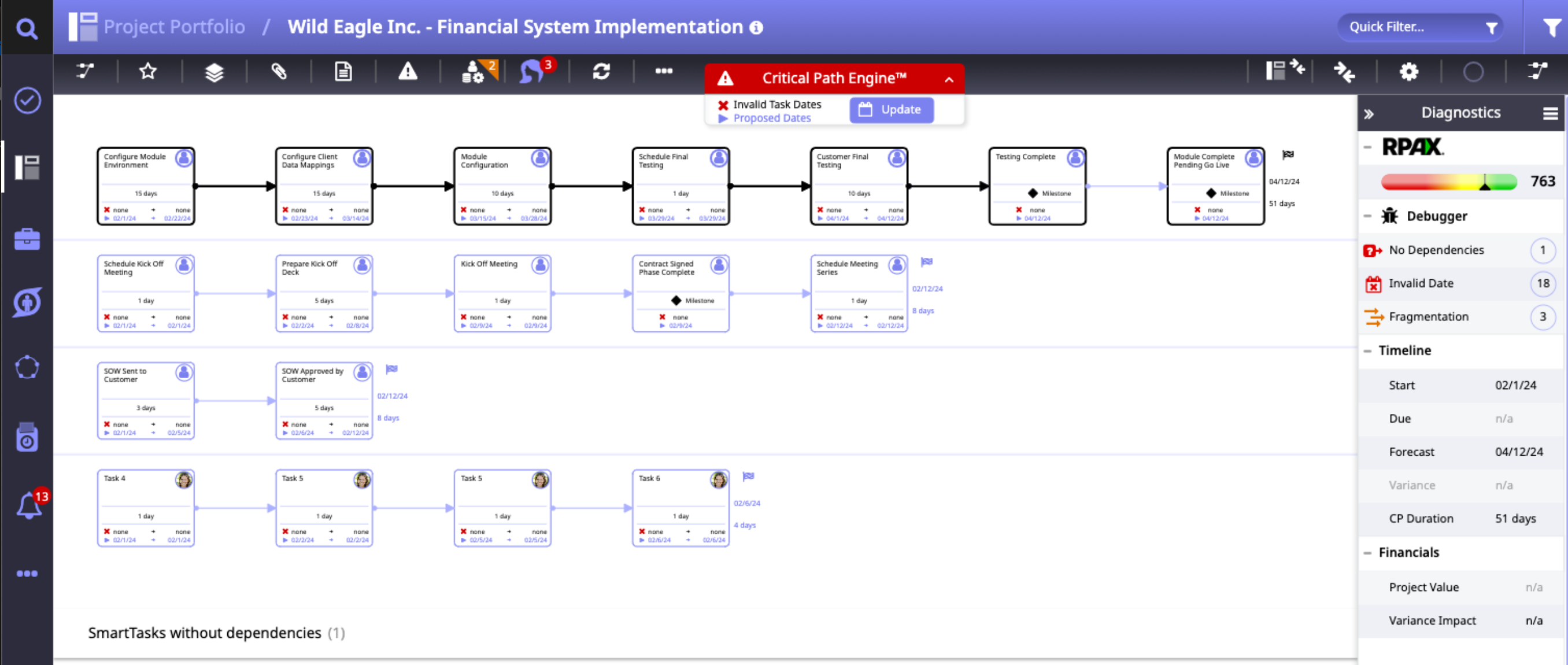This screenshot has width=1568, height=665.
Task: Open notifications bell with 13 badge
Action: [28, 505]
